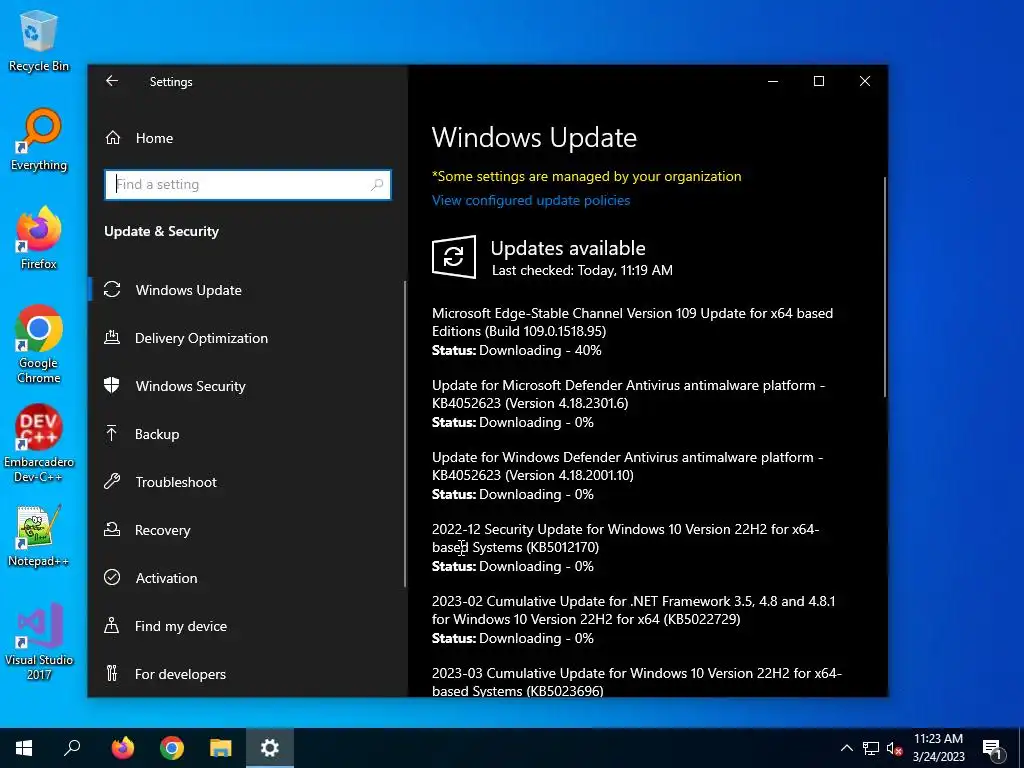This screenshot has width=1024, height=768.
Task: Open the Start menu
Action: pos(24,748)
